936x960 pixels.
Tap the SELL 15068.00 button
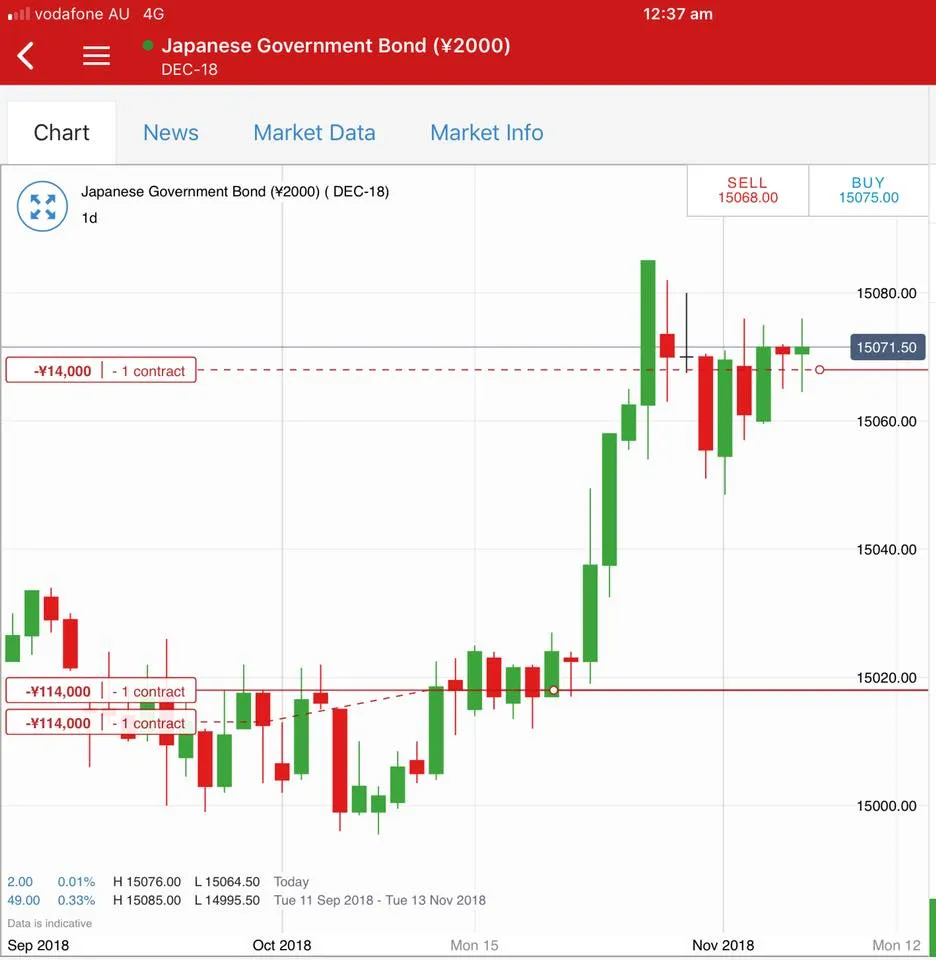(x=747, y=190)
